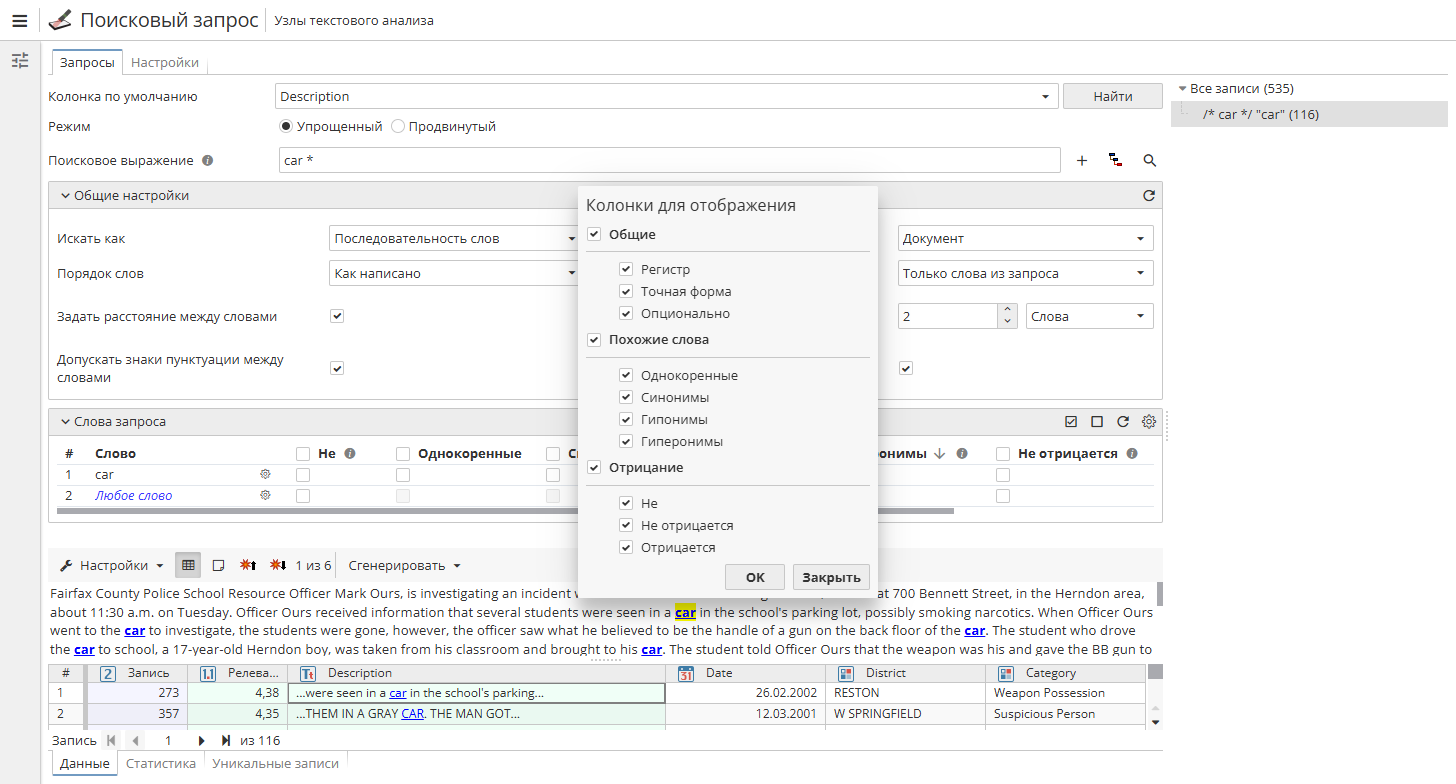1456x784 pixels.
Task: Toggle the Похожие слова group checkbox
Action: click(x=594, y=340)
